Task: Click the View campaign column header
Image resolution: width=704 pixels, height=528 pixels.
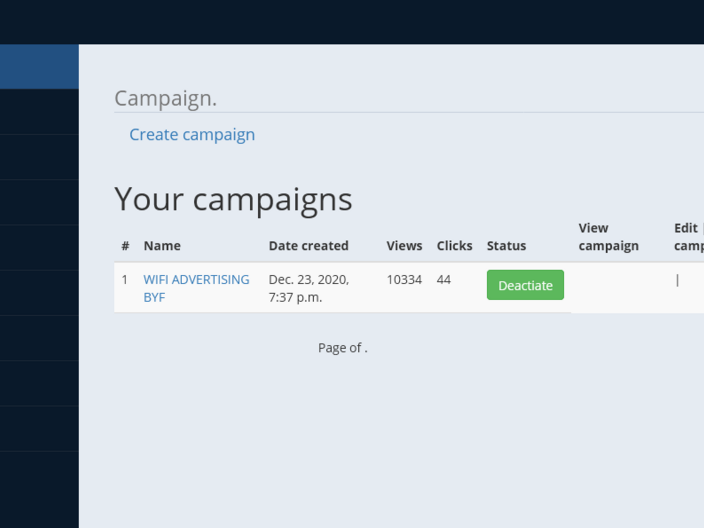Action: point(608,237)
